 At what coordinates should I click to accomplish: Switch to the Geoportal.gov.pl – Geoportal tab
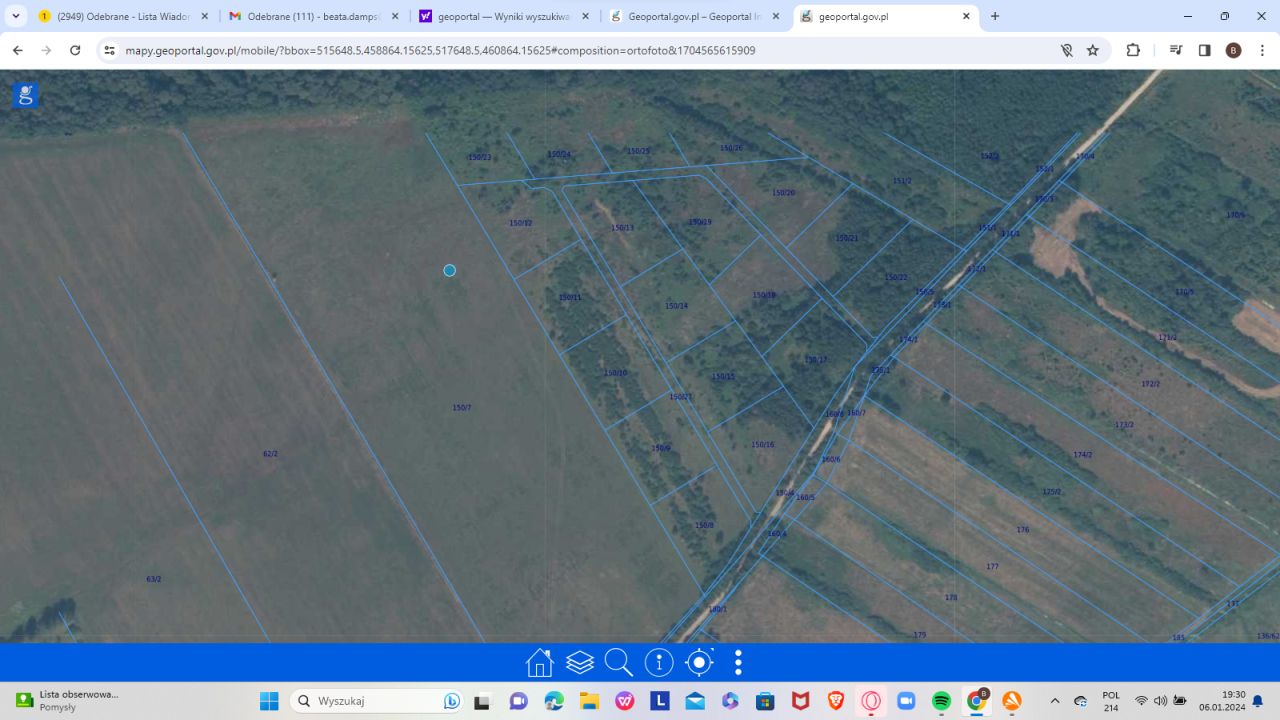click(x=694, y=16)
